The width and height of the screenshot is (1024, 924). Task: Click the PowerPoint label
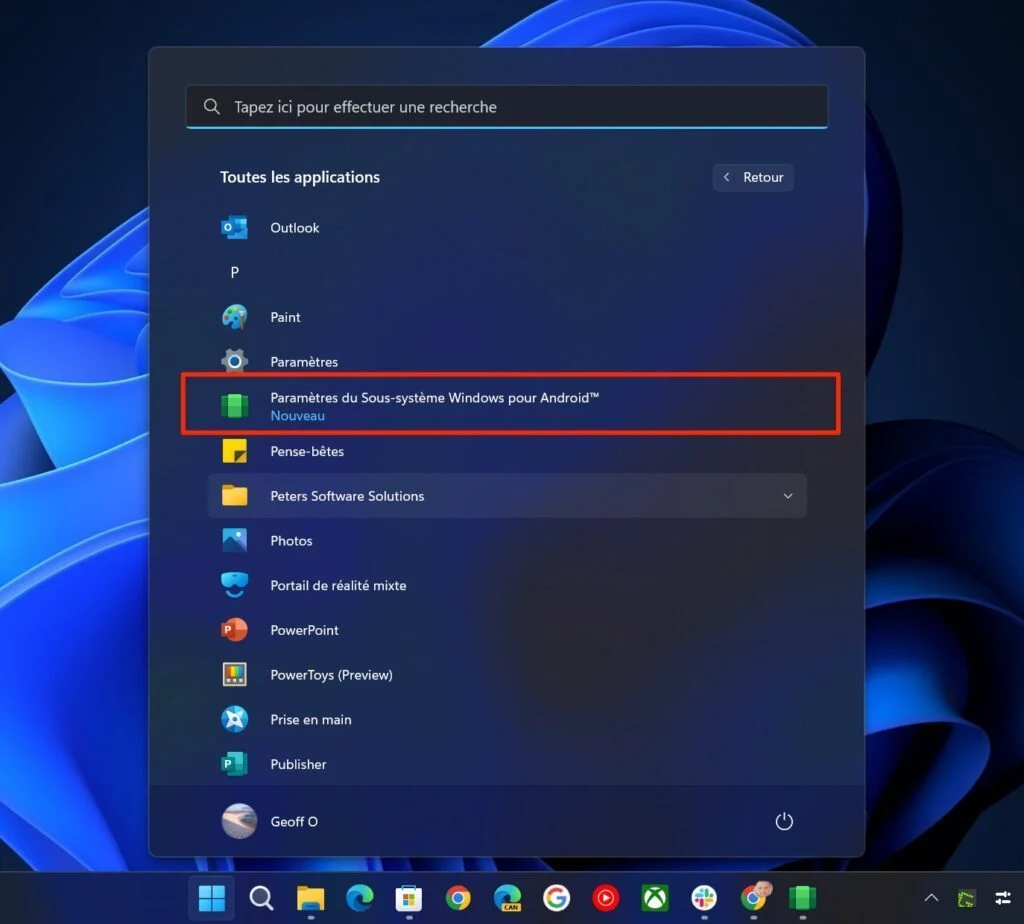click(304, 630)
